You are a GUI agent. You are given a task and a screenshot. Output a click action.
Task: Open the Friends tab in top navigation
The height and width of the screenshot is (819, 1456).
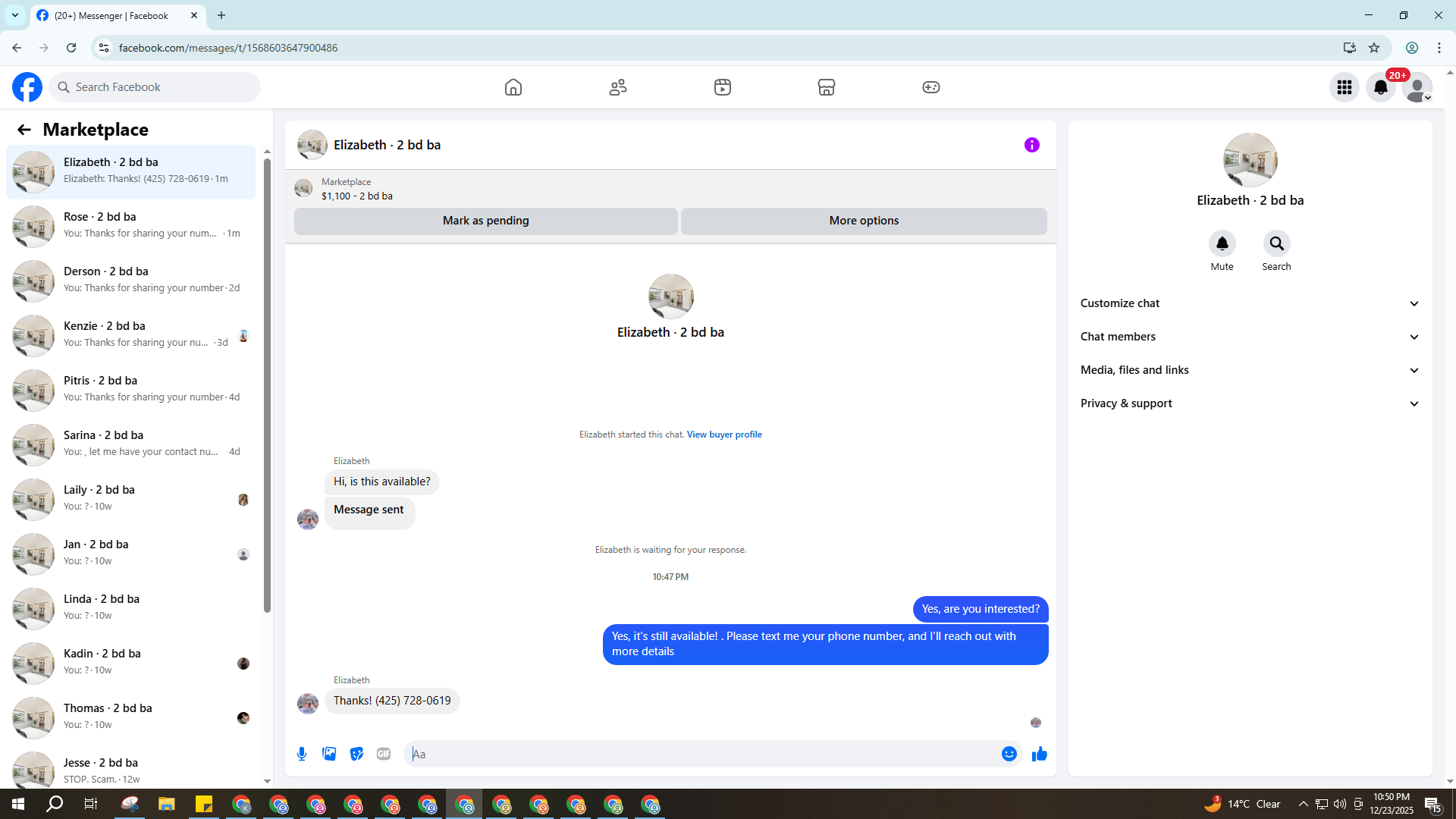coord(618,87)
